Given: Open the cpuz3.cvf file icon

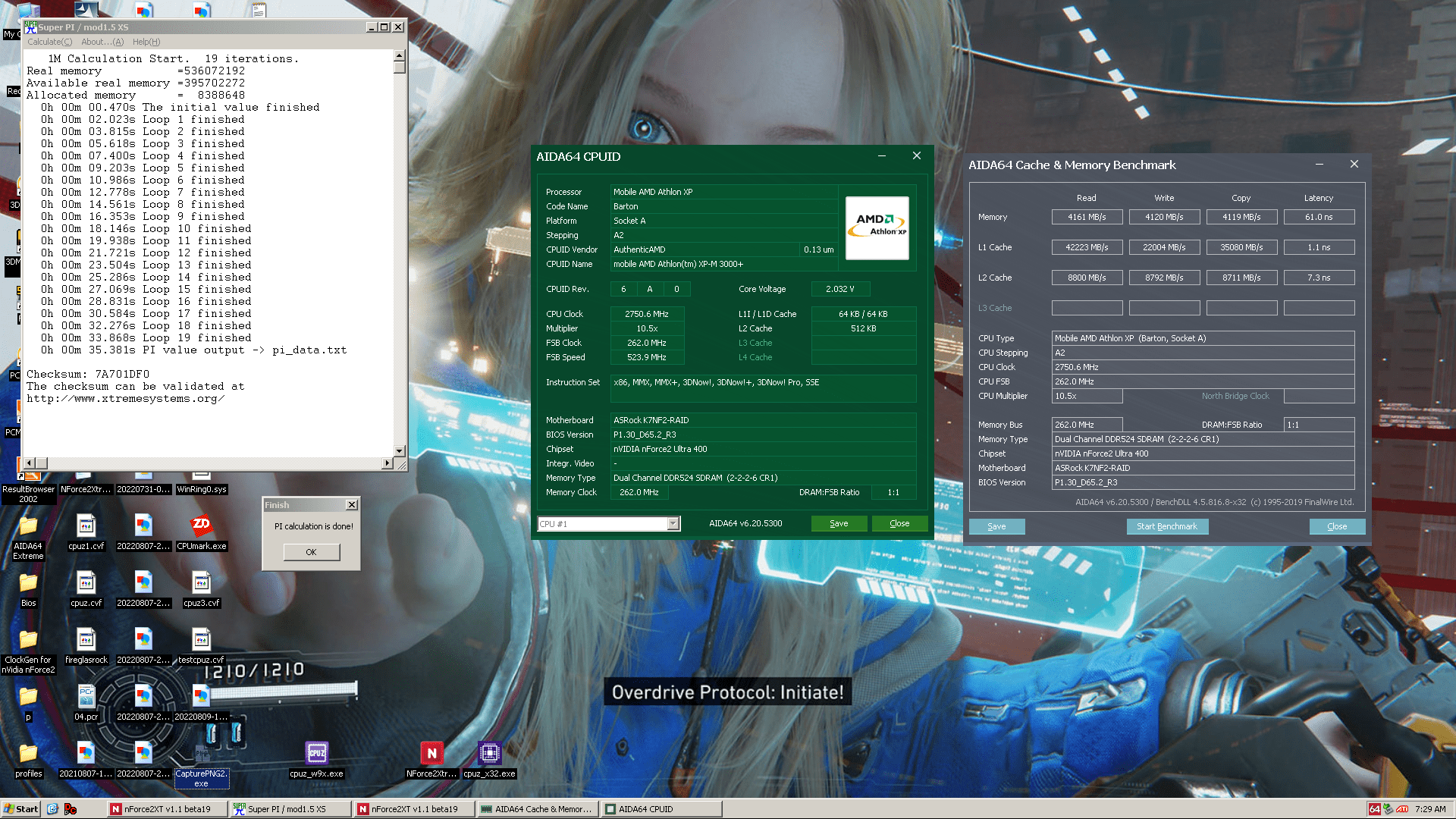Looking at the screenshot, I should pos(201,589).
